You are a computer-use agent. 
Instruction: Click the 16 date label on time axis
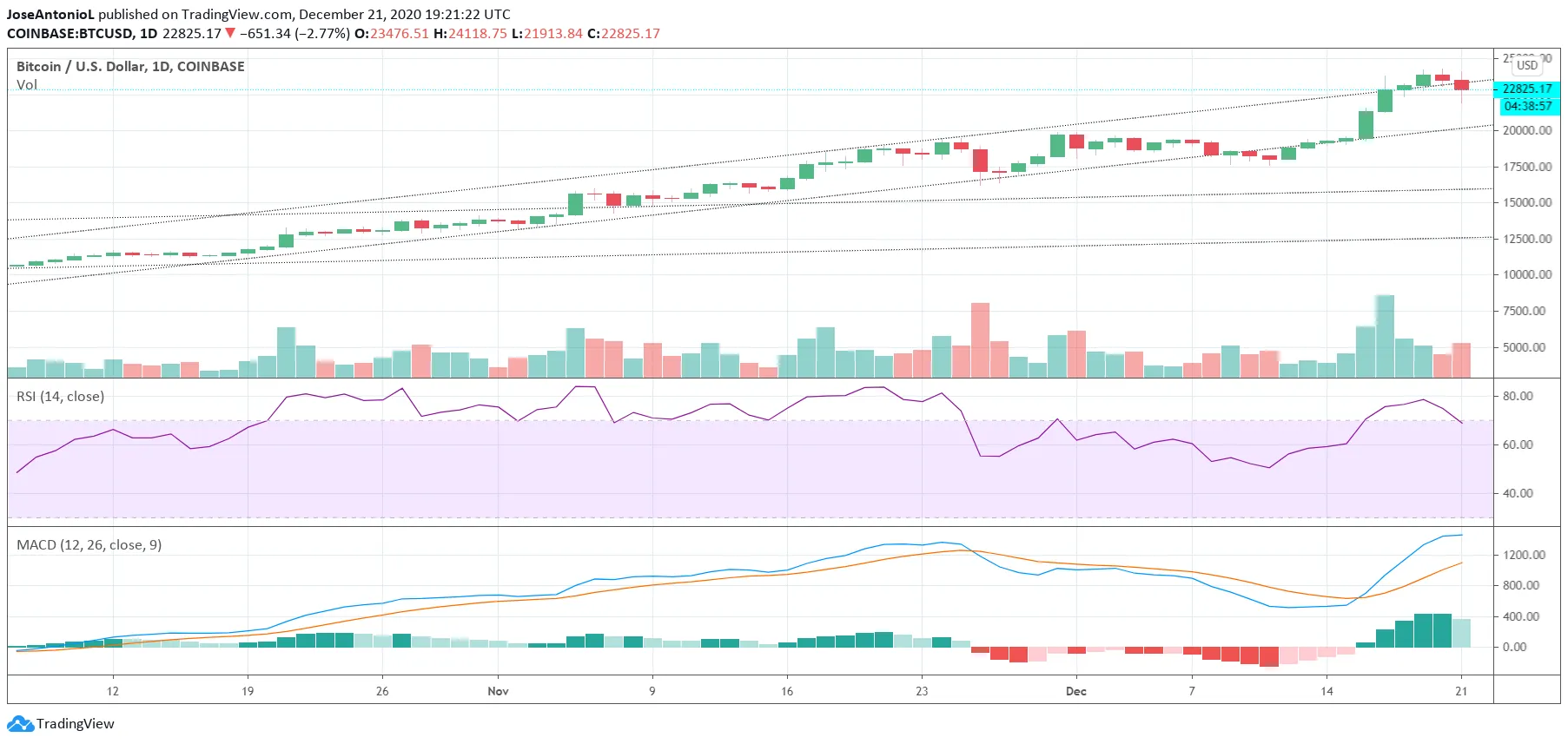787,691
